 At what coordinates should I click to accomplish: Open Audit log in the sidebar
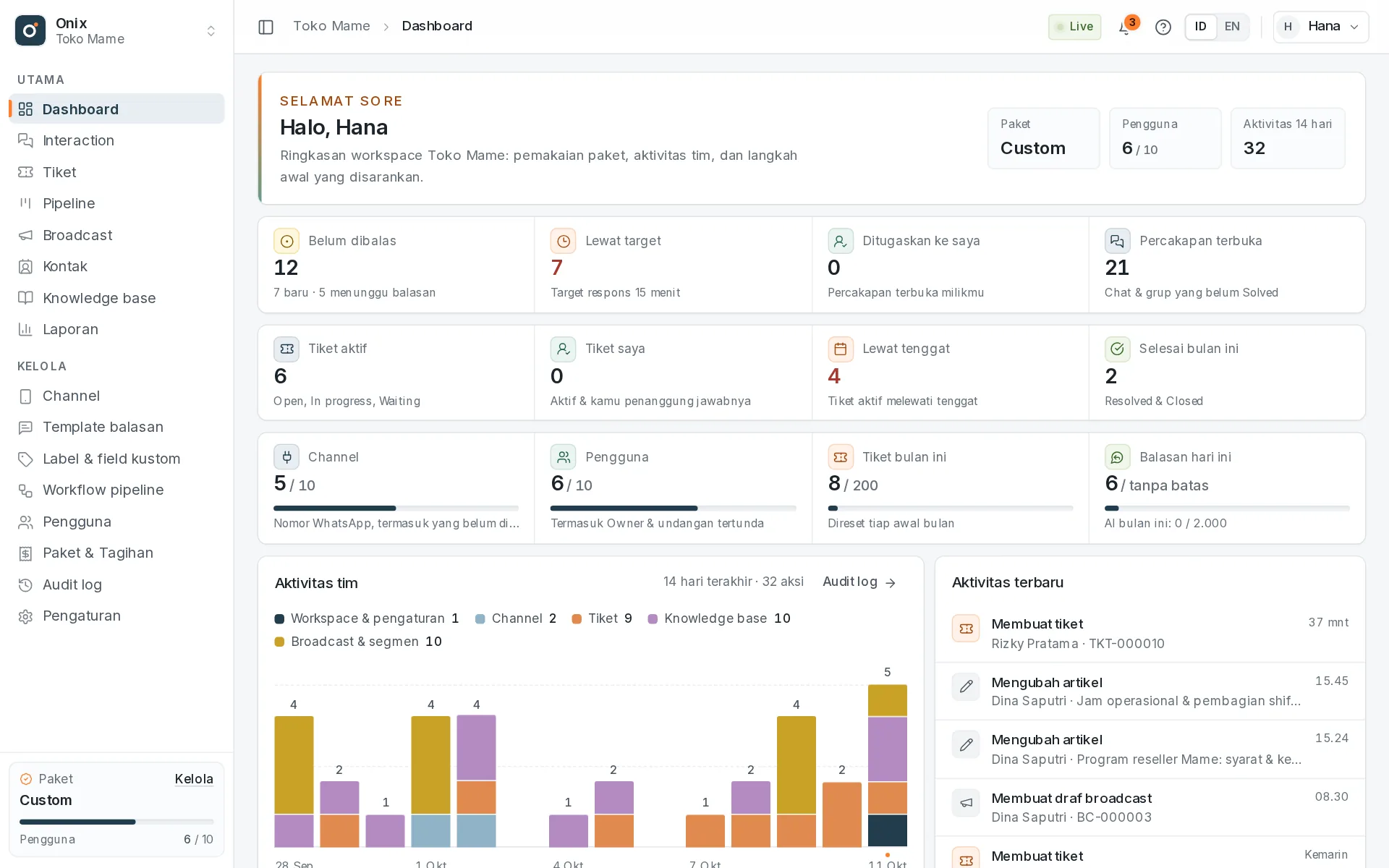[x=116, y=584]
